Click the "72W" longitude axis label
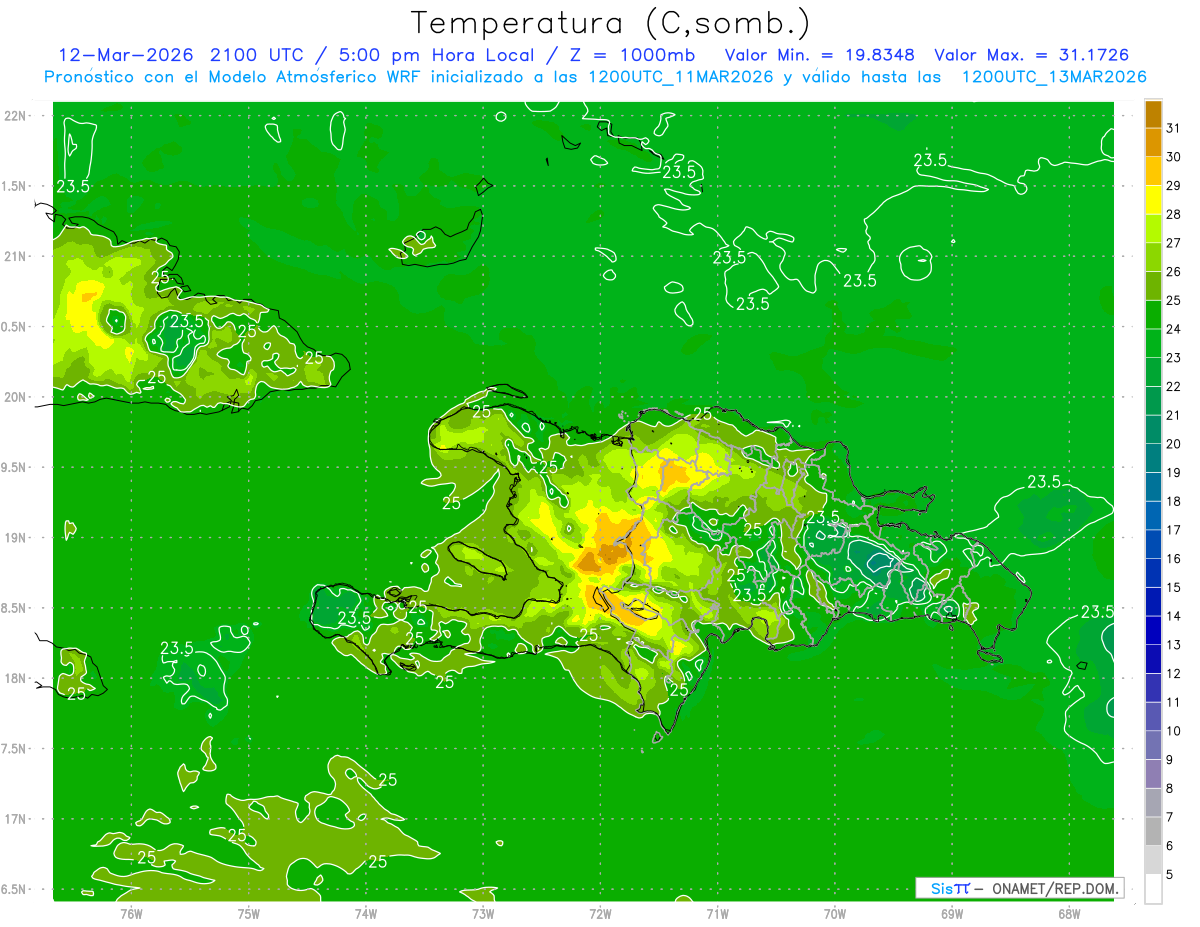The width and height of the screenshot is (1200, 927). pyautogui.click(x=600, y=914)
